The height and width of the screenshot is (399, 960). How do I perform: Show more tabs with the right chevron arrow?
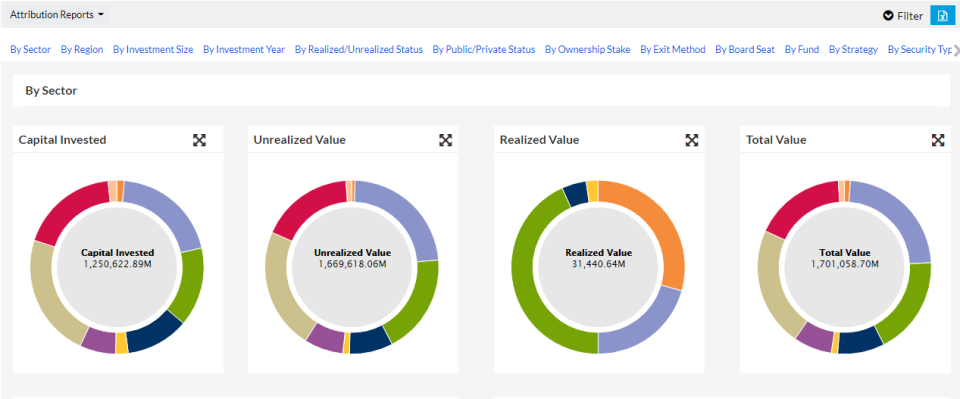coord(956,50)
